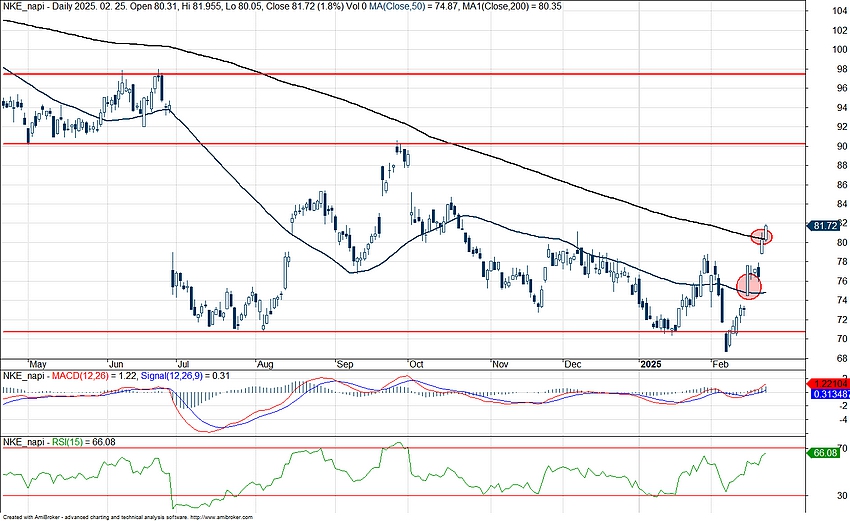Click the 104 price axis label
The image size is (850, 521).
click(840, 10)
